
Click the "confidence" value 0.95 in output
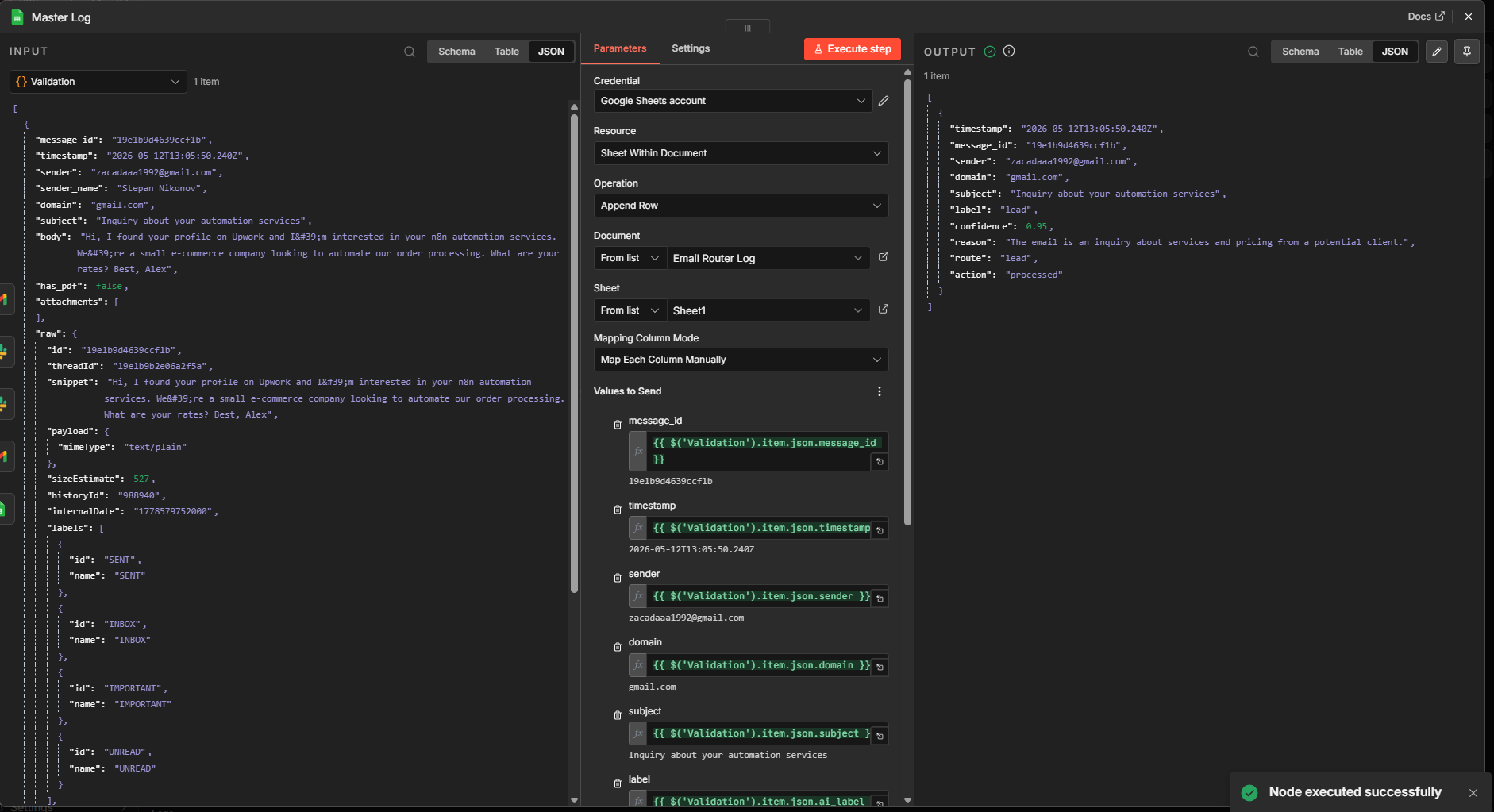click(x=1036, y=226)
